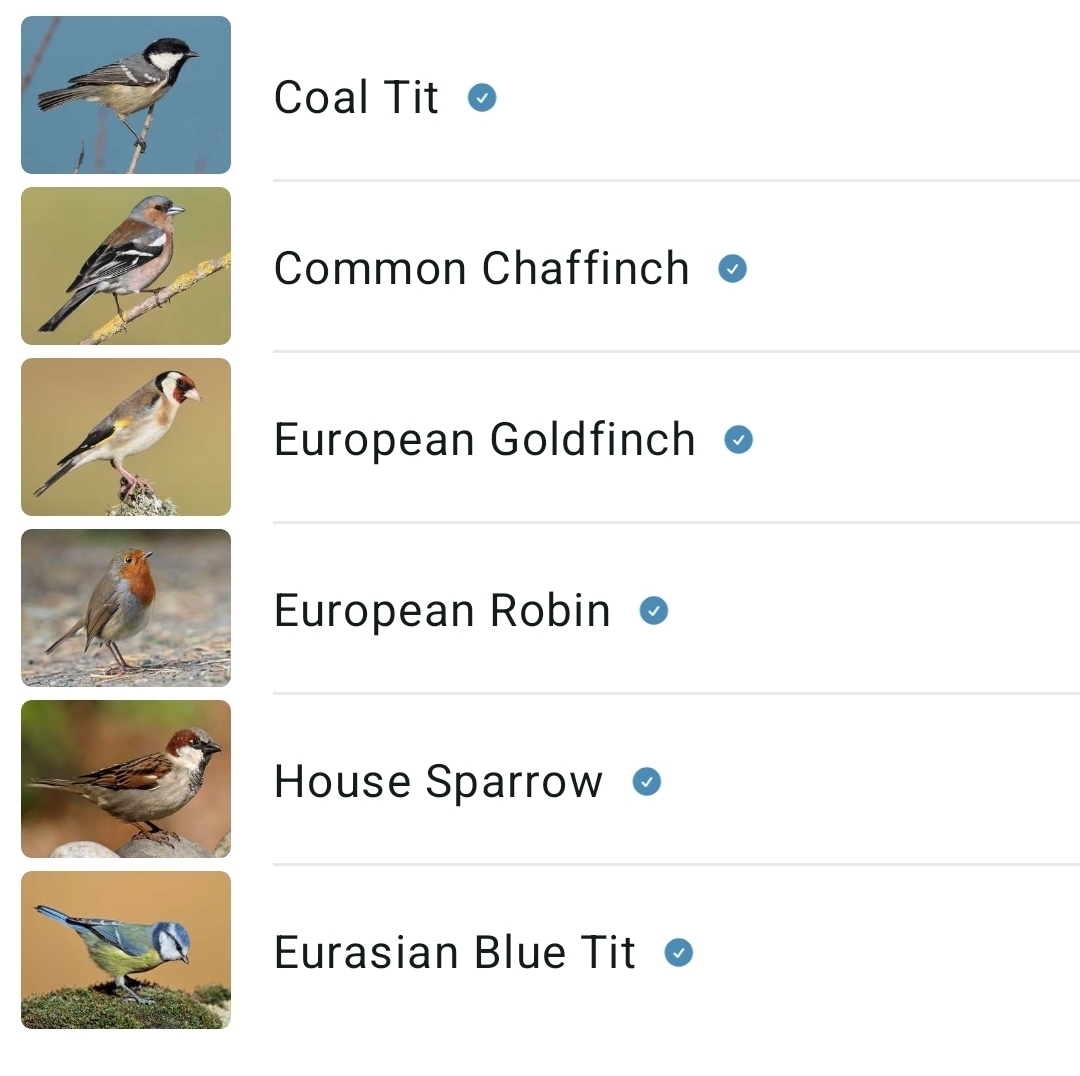The height and width of the screenshot is (1076, 1080).
Task: Click the divider line above Eurasian Blue Tit
Action: pos(676,865)
